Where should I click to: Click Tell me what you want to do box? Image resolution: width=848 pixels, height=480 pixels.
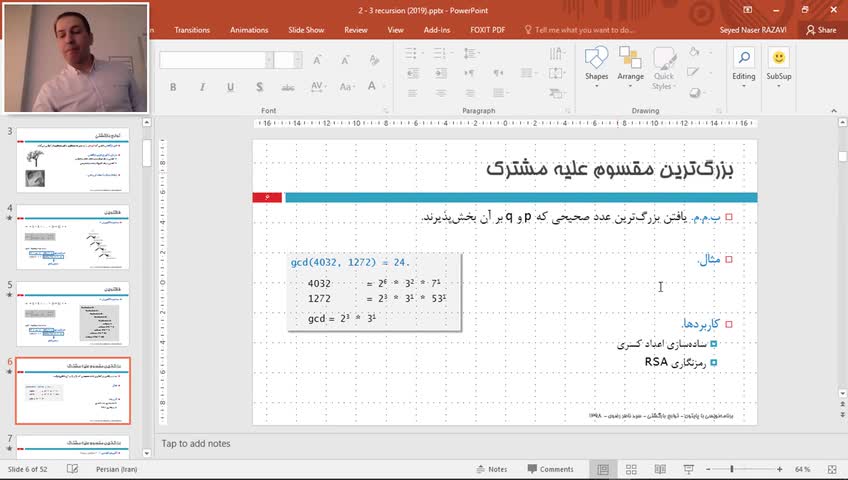click(579, 30)
